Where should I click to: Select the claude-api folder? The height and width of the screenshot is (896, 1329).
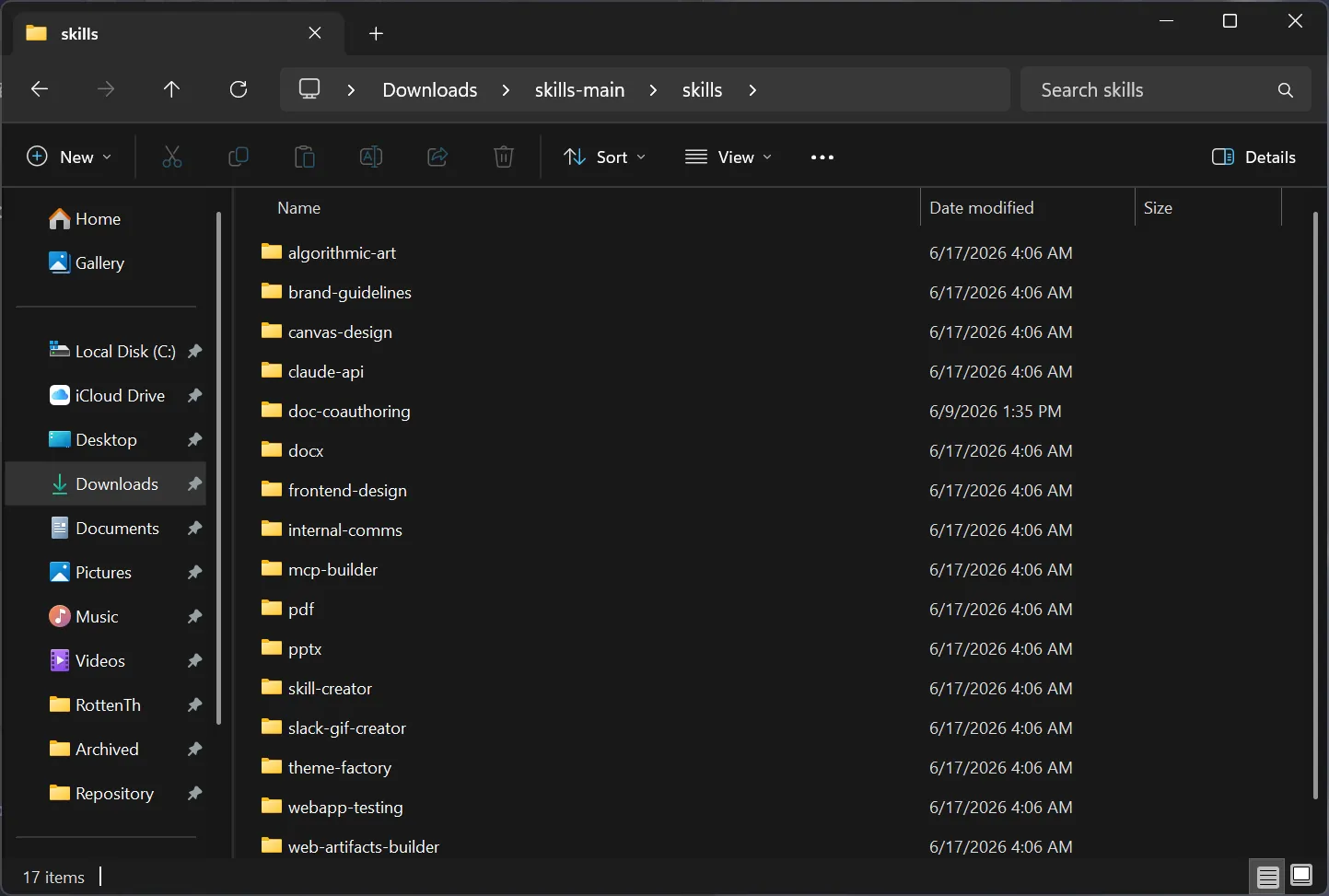(326, 371)
